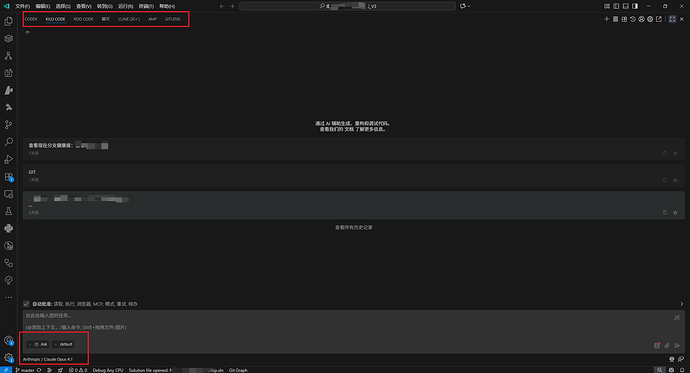Open the Testing flask icon
Viewport: 690px width, 373px height.
(x=8, y=211)
